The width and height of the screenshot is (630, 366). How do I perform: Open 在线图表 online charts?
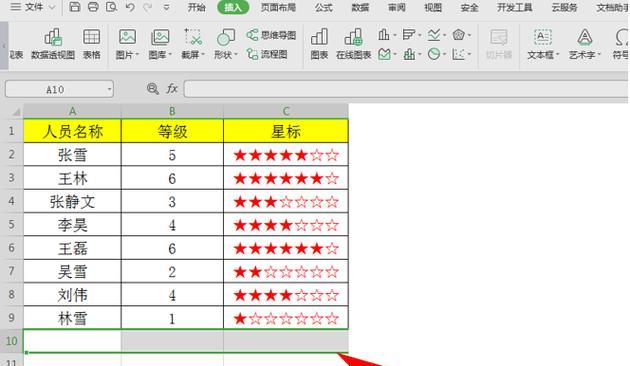click(x=354, y=44)
